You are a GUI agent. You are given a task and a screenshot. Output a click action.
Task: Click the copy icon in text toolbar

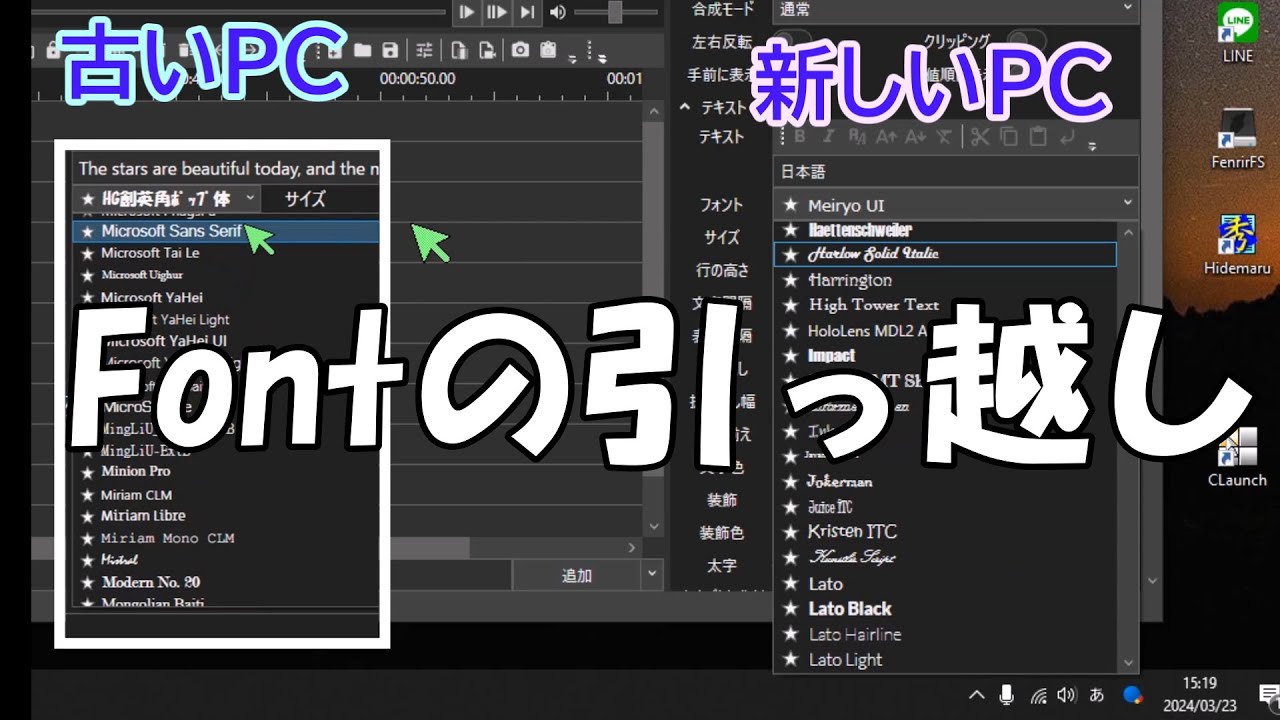1009,137
